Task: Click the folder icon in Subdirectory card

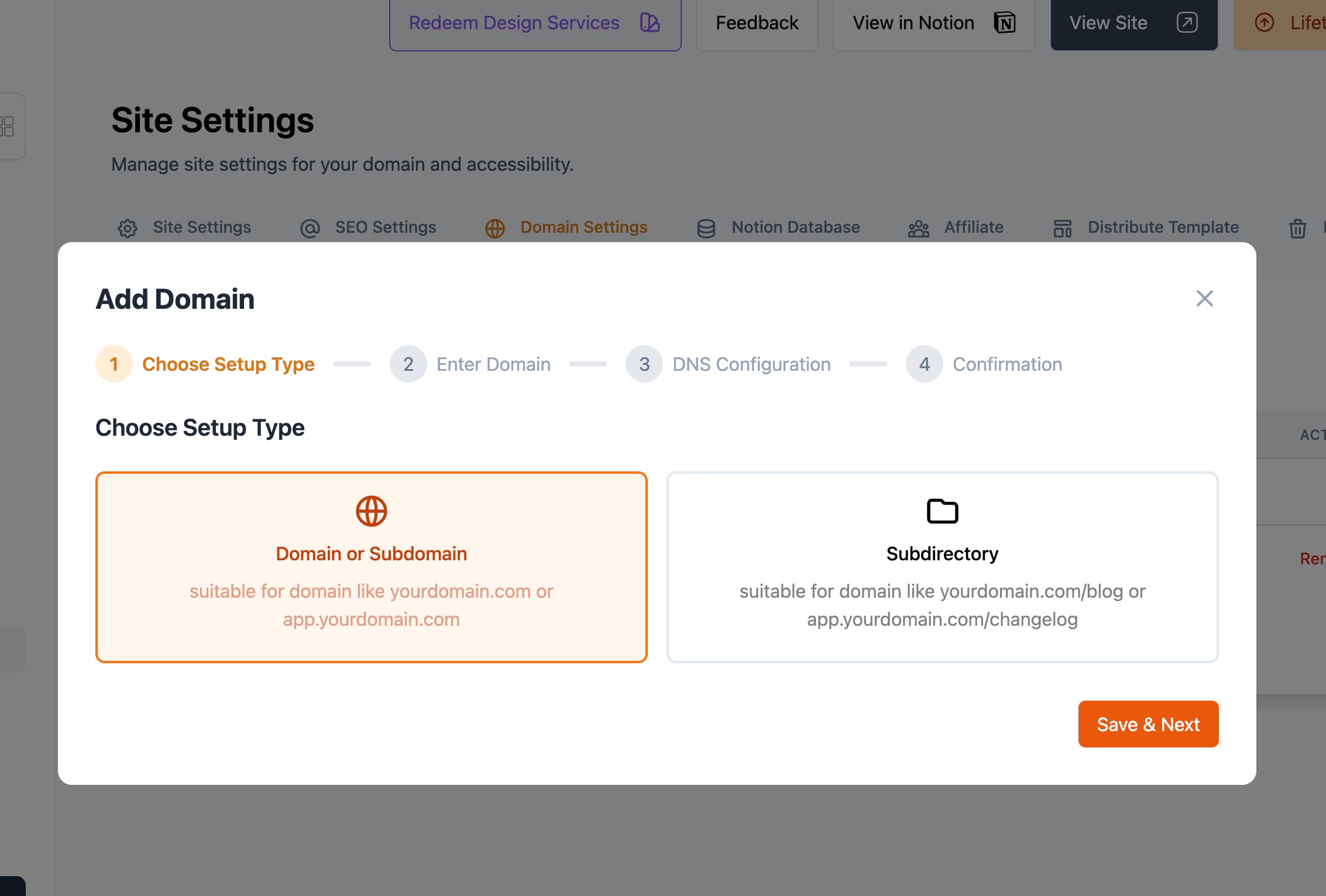Action: point(942,511)
